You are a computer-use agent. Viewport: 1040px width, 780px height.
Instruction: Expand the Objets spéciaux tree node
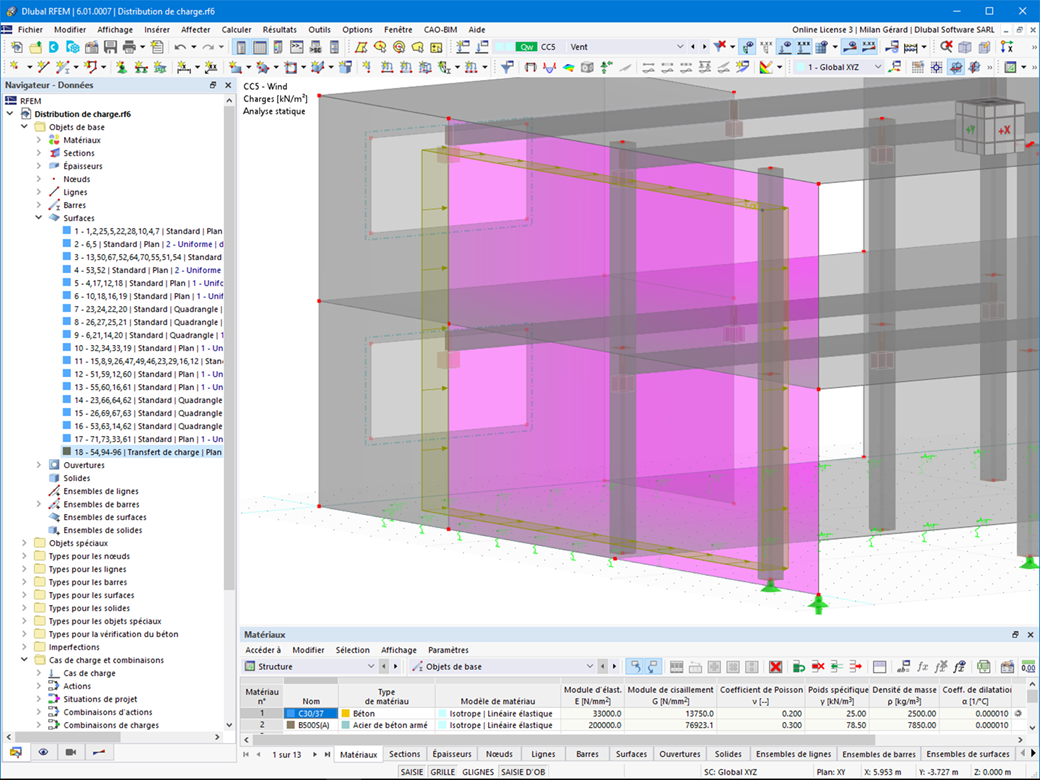pos(25,543)
